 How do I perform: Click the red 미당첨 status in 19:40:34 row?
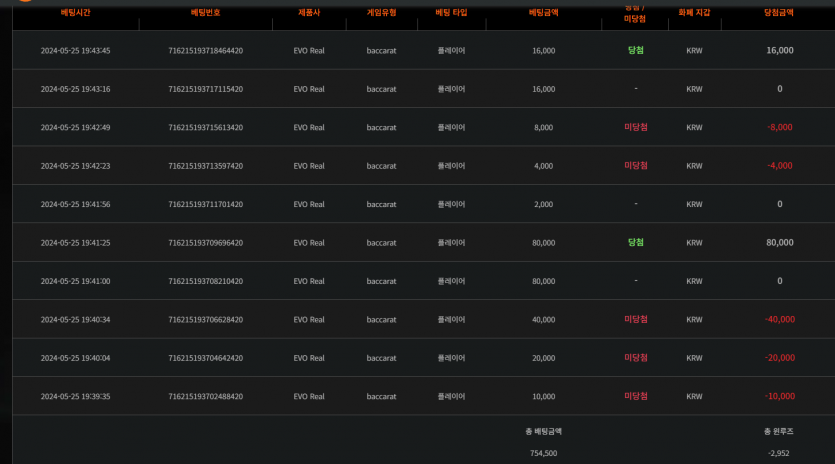(635, 319)
